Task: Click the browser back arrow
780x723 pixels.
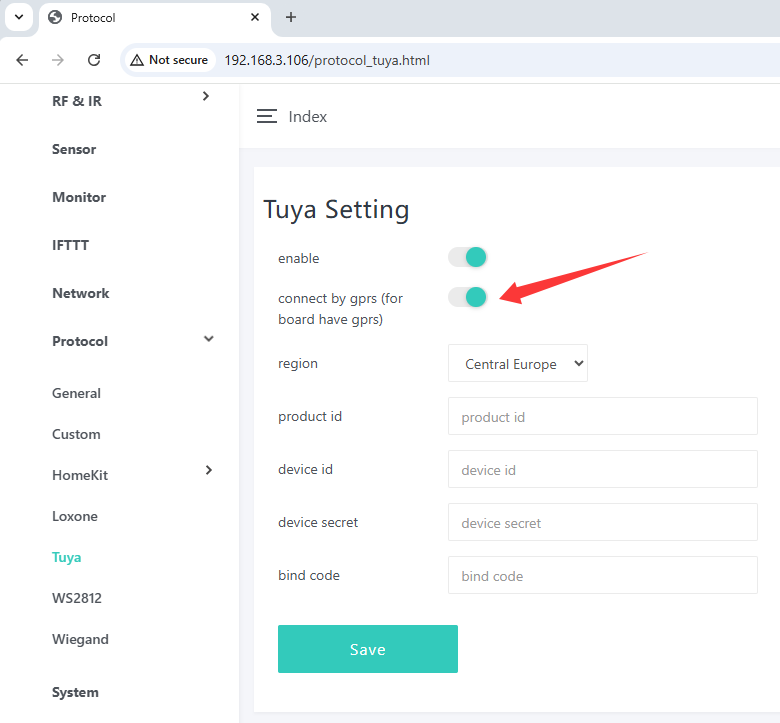Action: click(22, 60)
